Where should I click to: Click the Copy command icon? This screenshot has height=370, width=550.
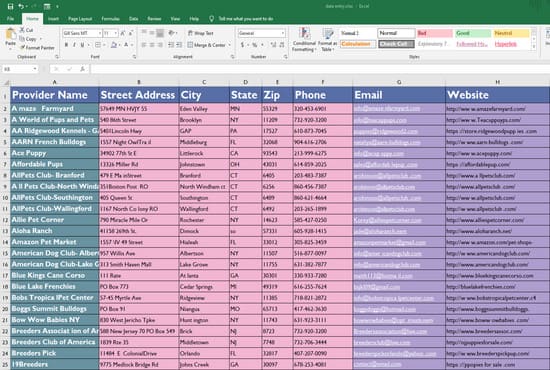tap(22, 39)
